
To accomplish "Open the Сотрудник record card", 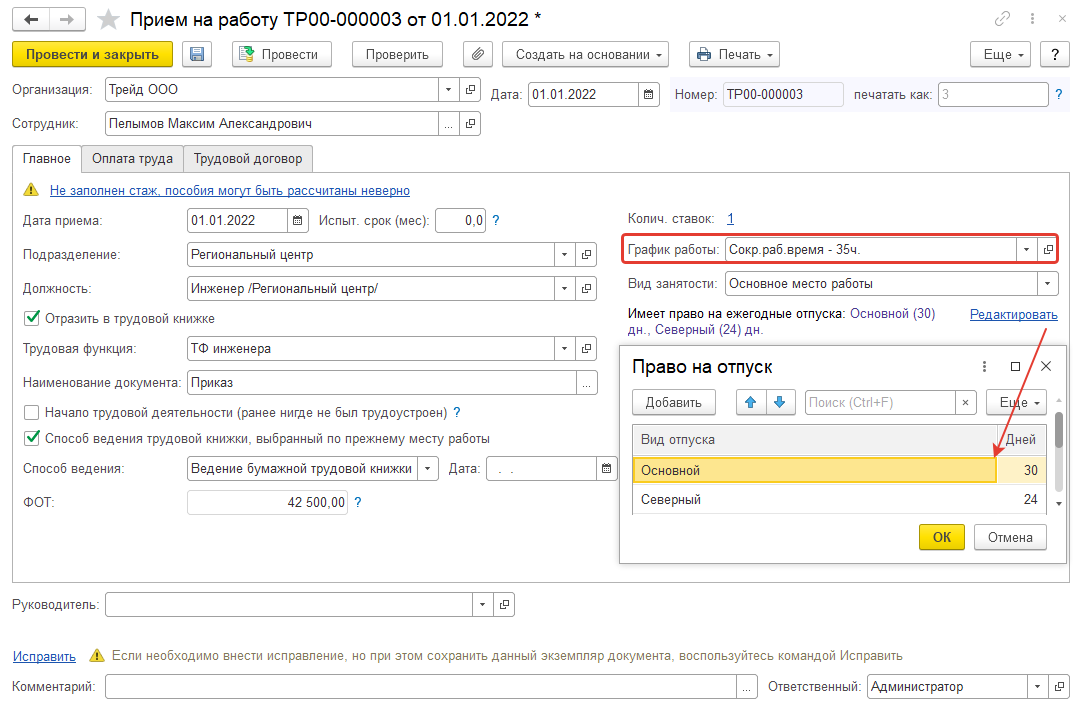I will coord(470,124).
